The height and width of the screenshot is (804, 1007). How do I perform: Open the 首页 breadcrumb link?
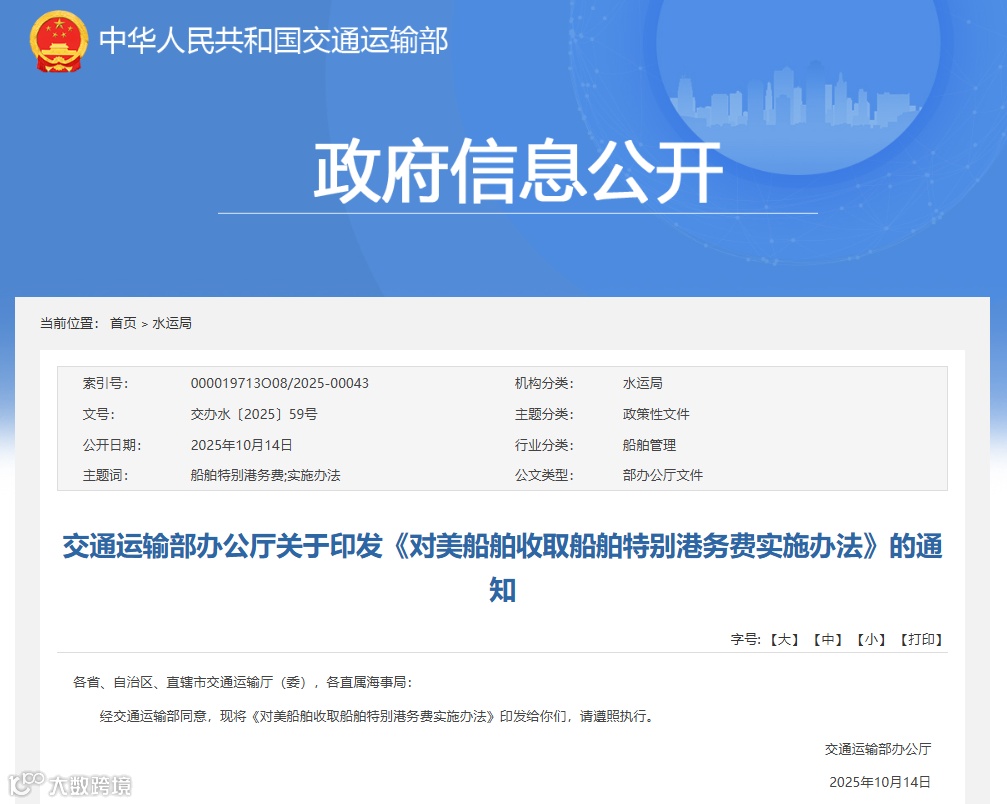click(123, 323)
